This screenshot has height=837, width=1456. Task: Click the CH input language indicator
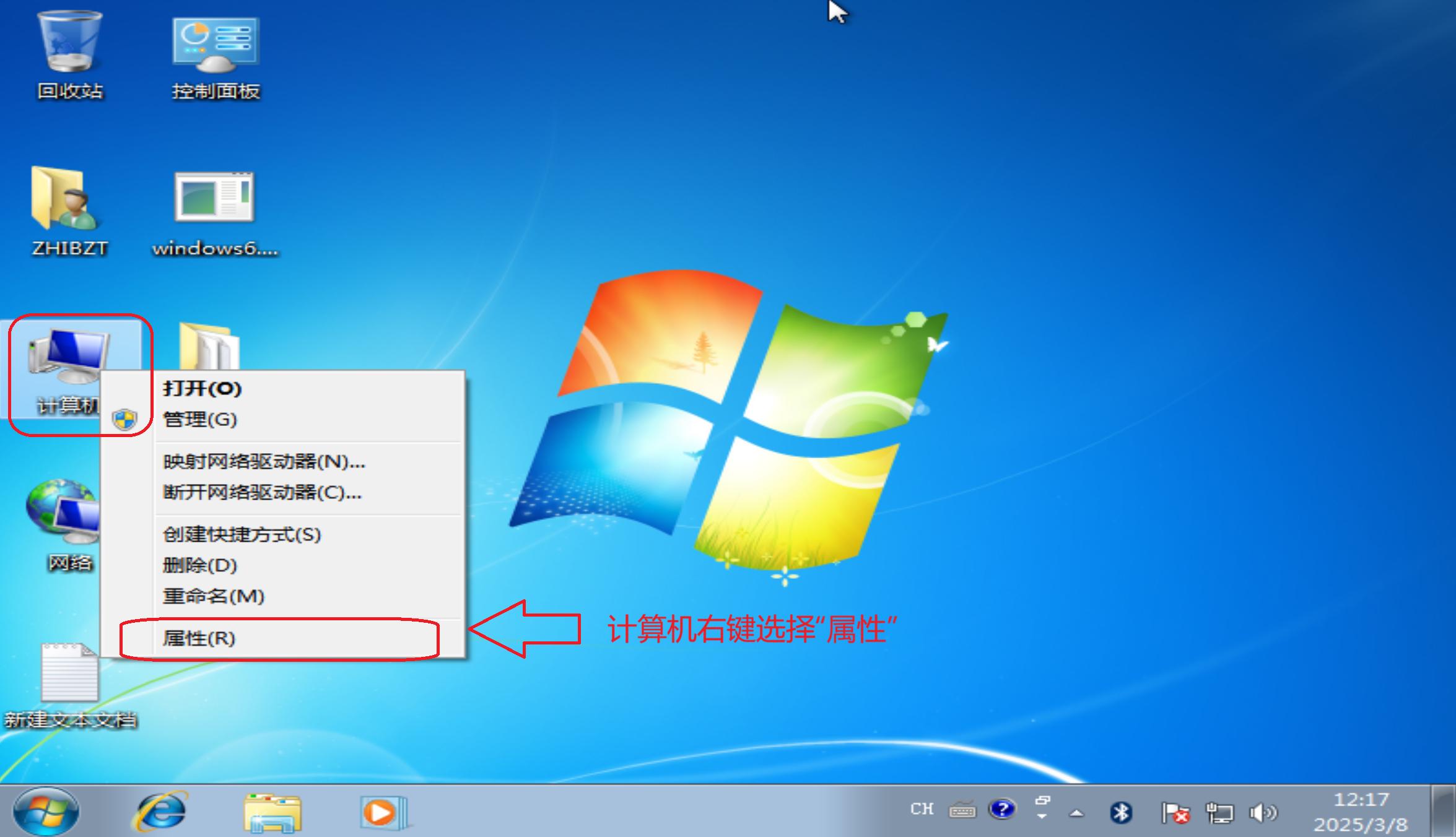[x=922, y=809]
